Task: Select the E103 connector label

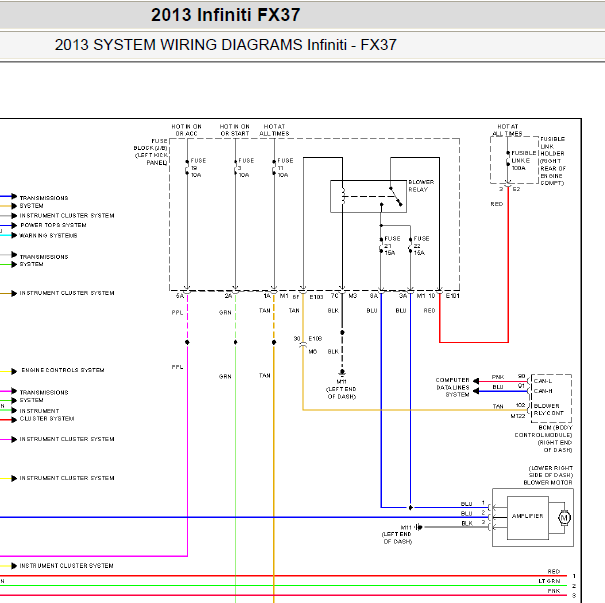Action: pos(316,297)
